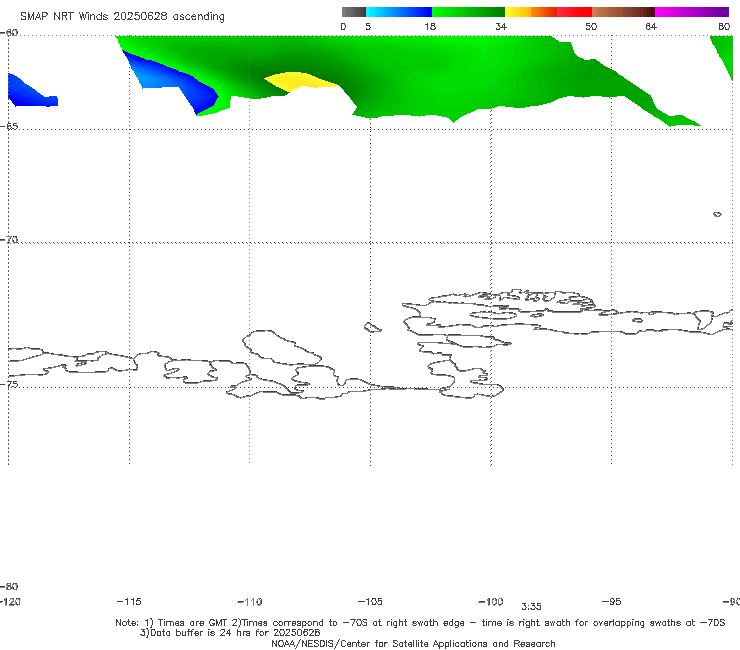Click the note '3)Data buffer is 24 hrs'
The height and width of the screenshot is (650, 740).
tap(230, 633)
